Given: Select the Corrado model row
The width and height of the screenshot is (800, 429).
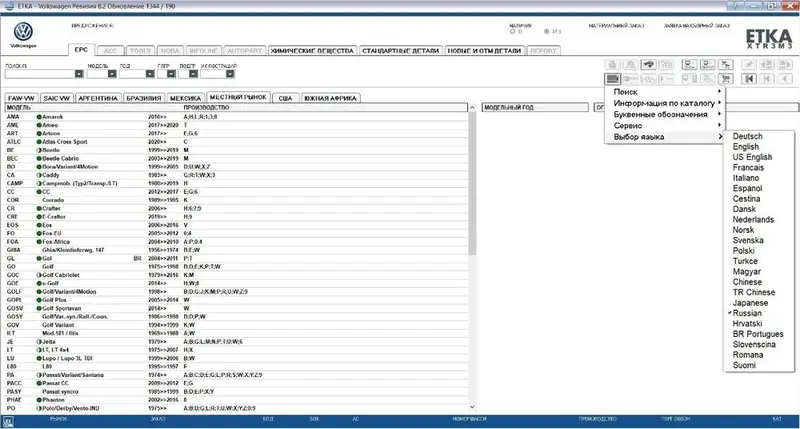Looking at the screenshot, I should point(236,200).
